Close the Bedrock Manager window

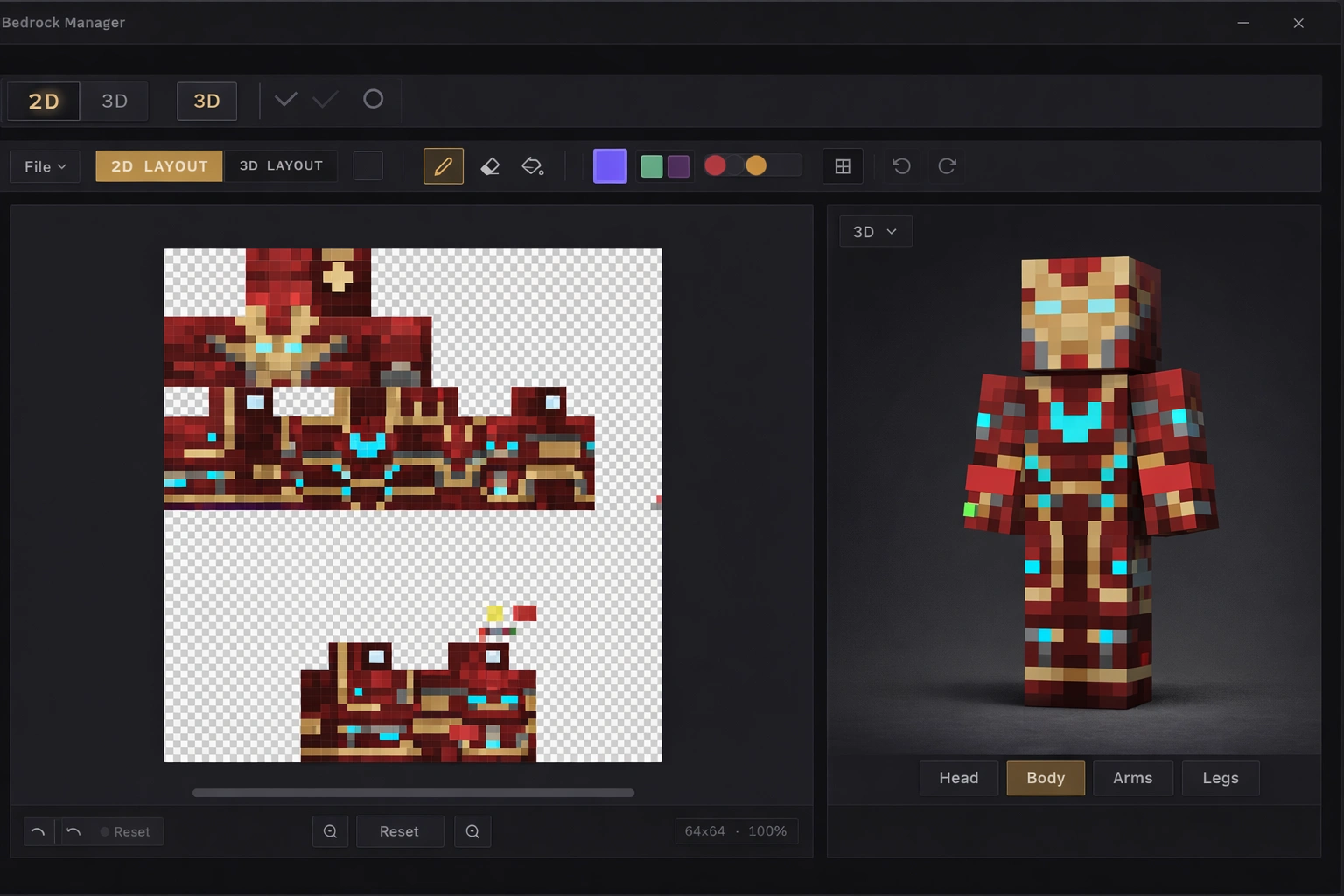click(x=1298, y=23)
